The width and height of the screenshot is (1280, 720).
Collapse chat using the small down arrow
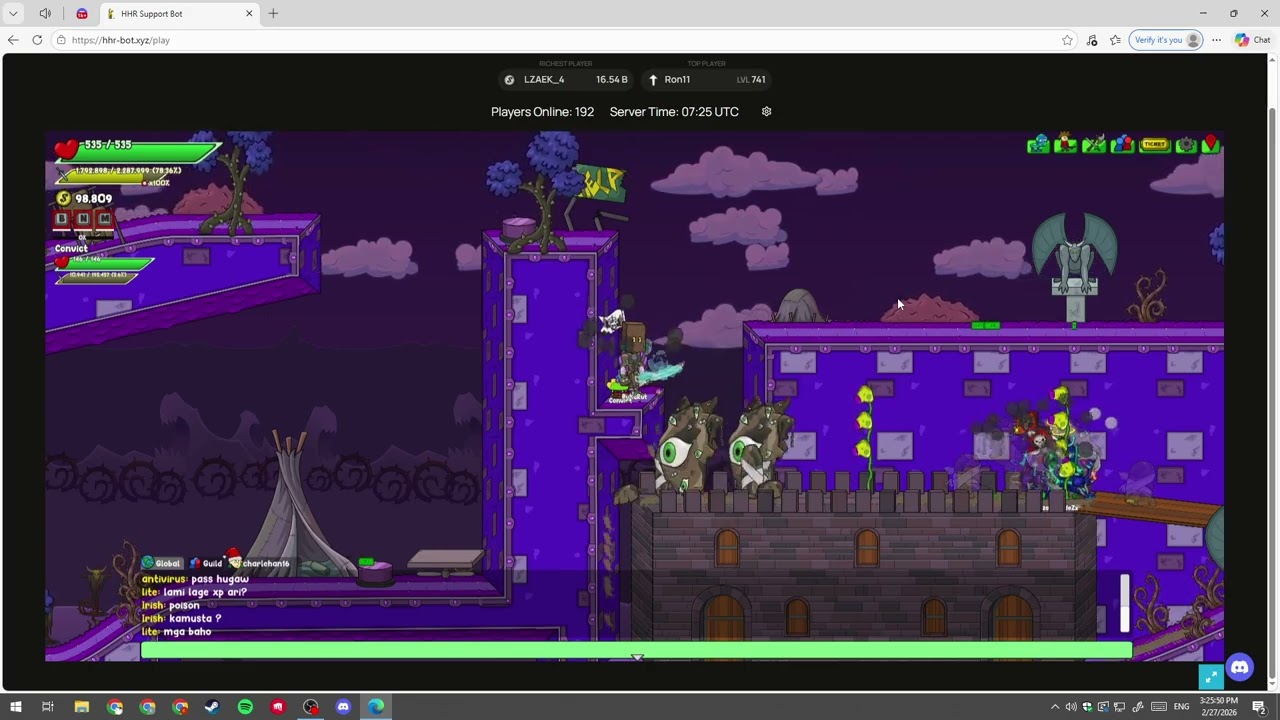click(637, 657)
